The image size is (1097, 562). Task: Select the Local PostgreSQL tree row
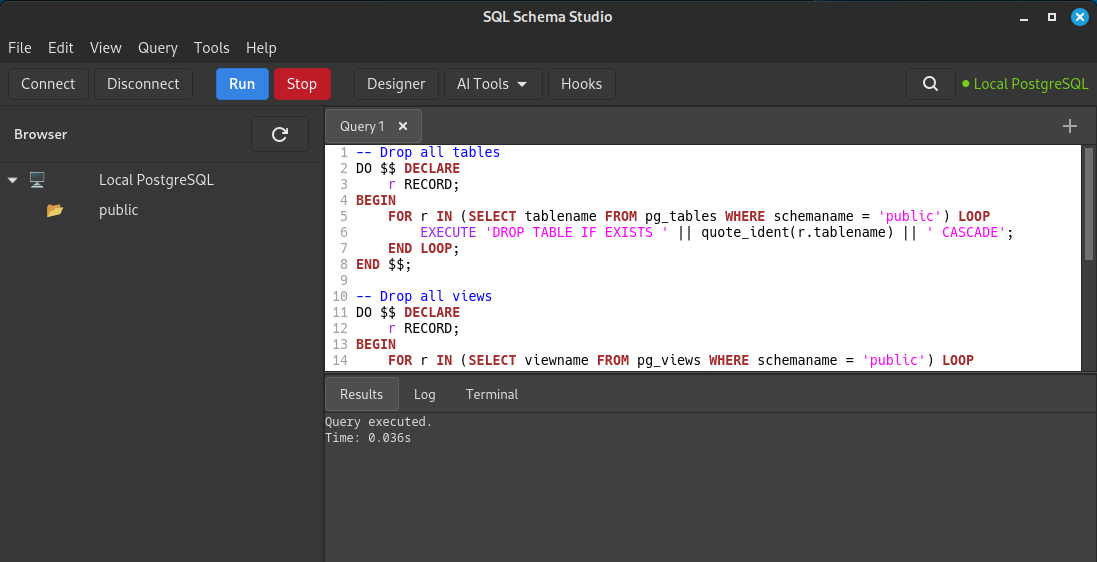(x=162, y=180)
